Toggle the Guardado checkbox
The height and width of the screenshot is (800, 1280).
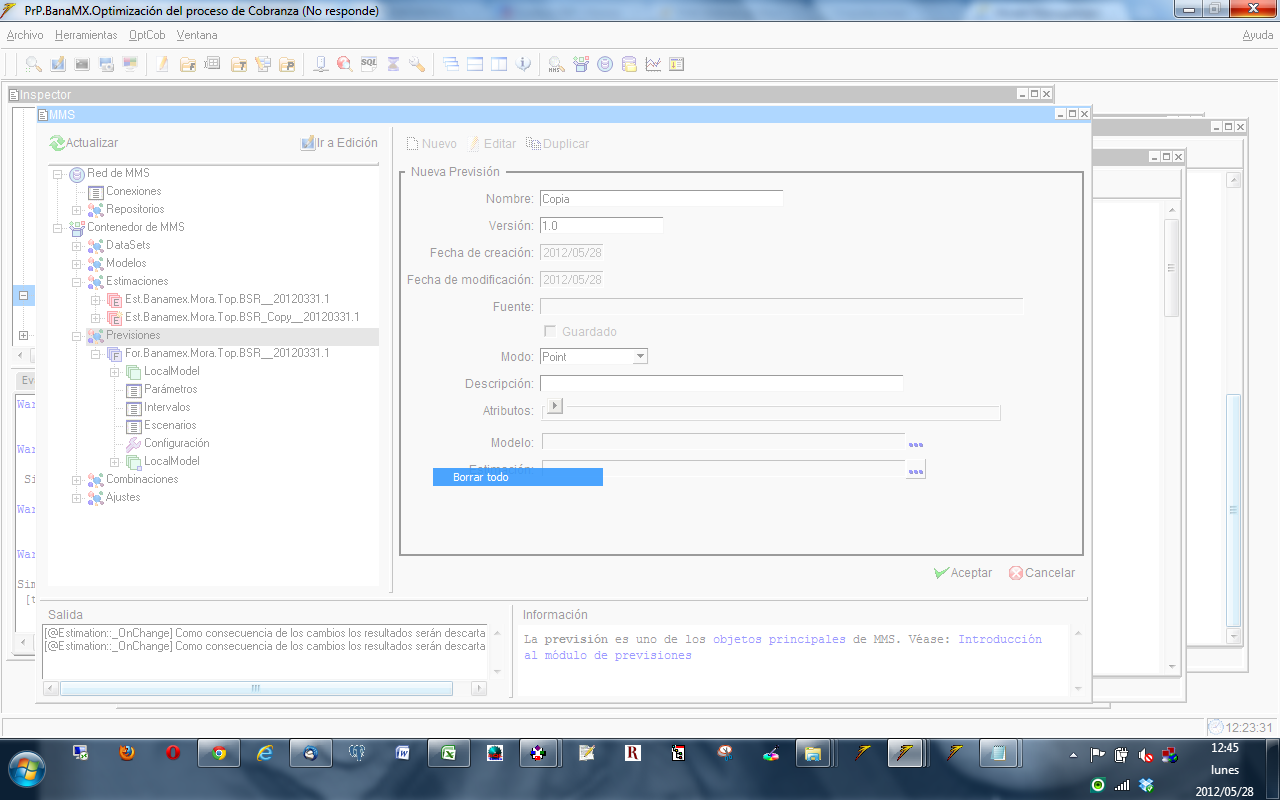[x=549, y=331]
